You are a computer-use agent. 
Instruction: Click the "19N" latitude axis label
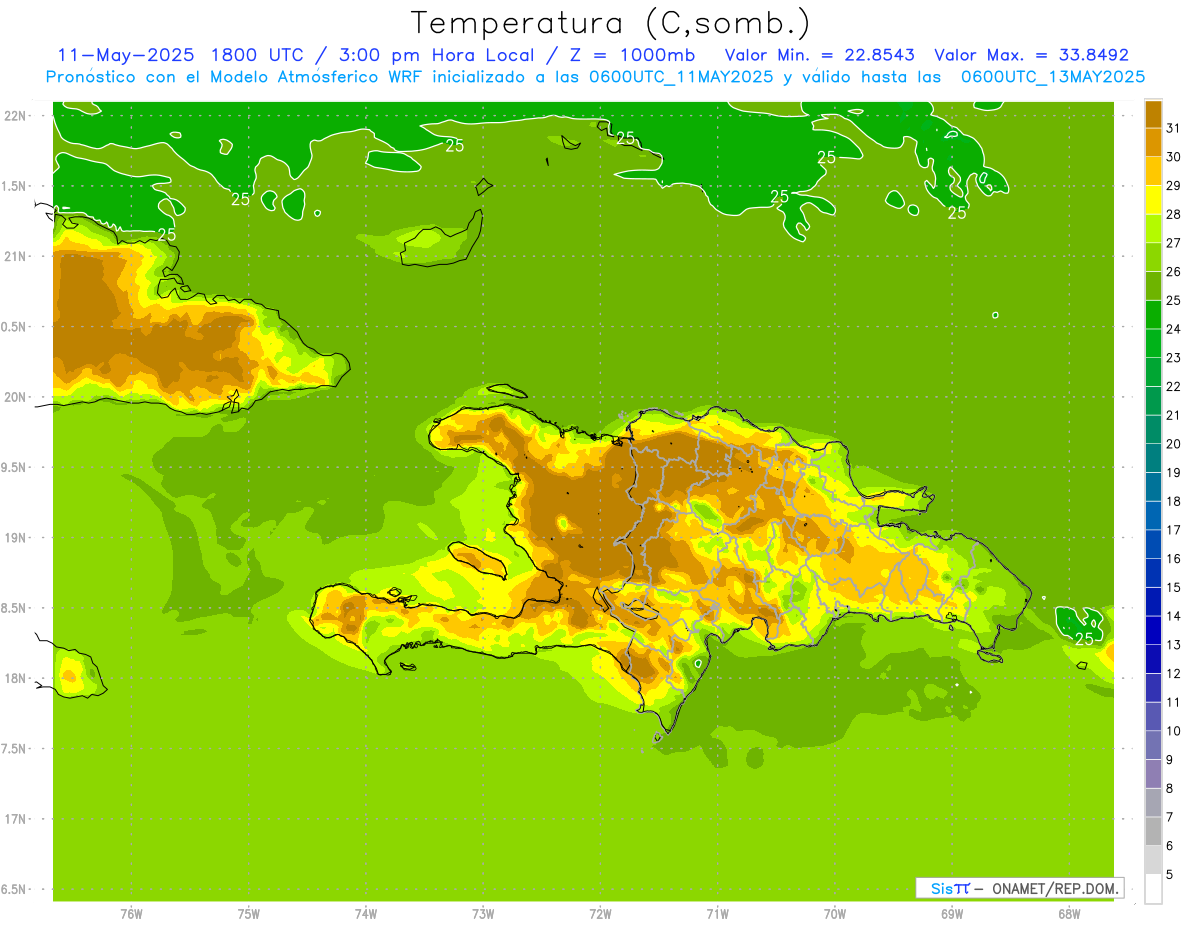click(16, 537)
